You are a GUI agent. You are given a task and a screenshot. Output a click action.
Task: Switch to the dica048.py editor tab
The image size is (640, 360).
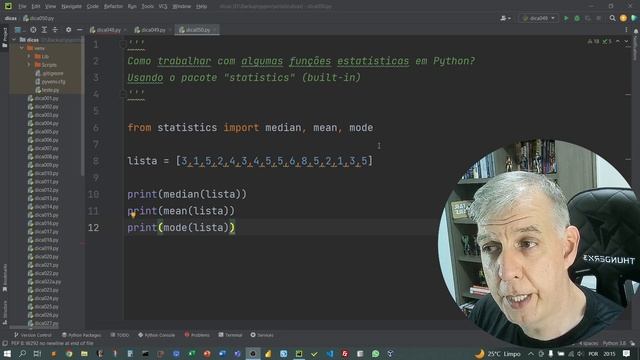tap(108, 30)
